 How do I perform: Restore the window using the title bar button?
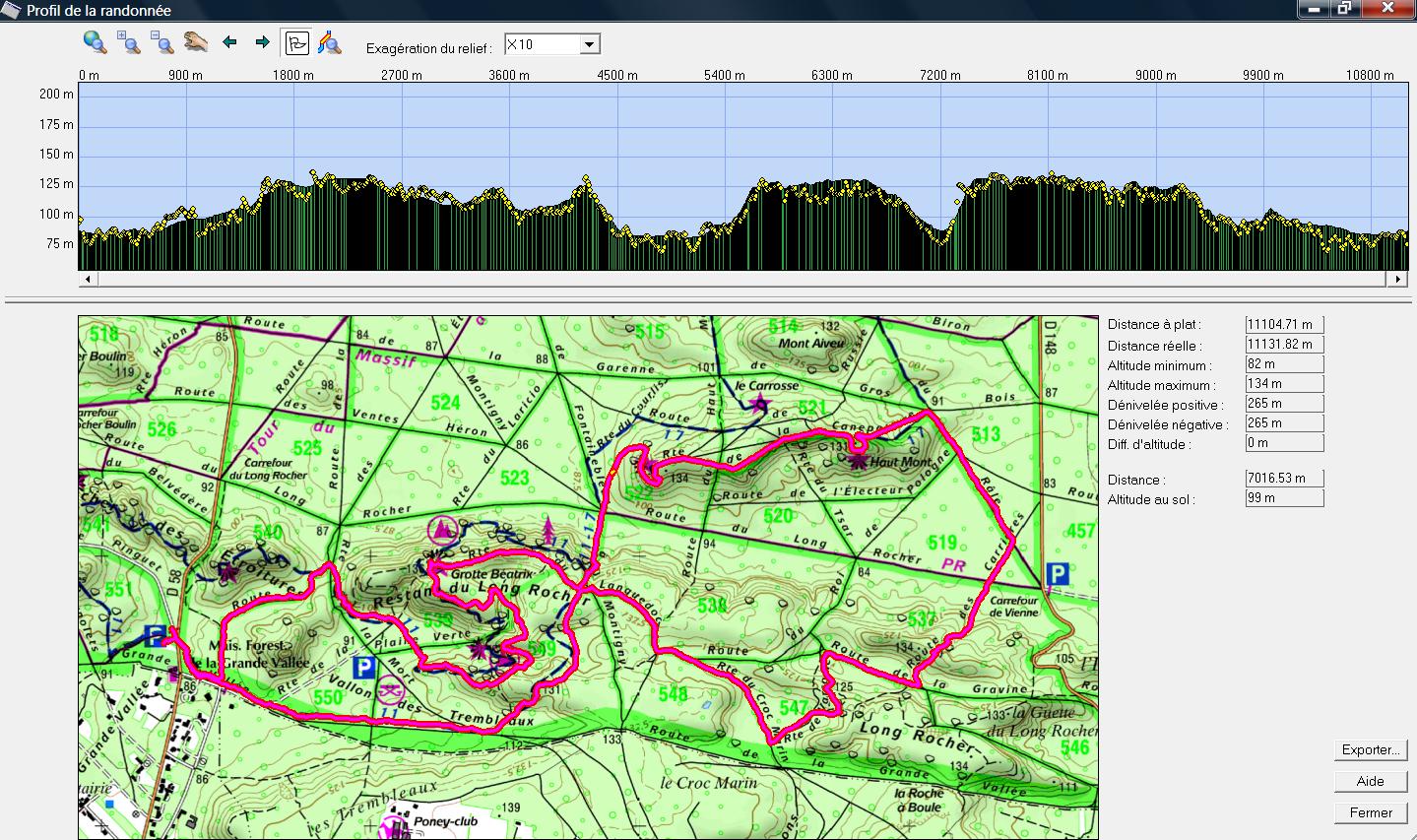(1344, 9)
